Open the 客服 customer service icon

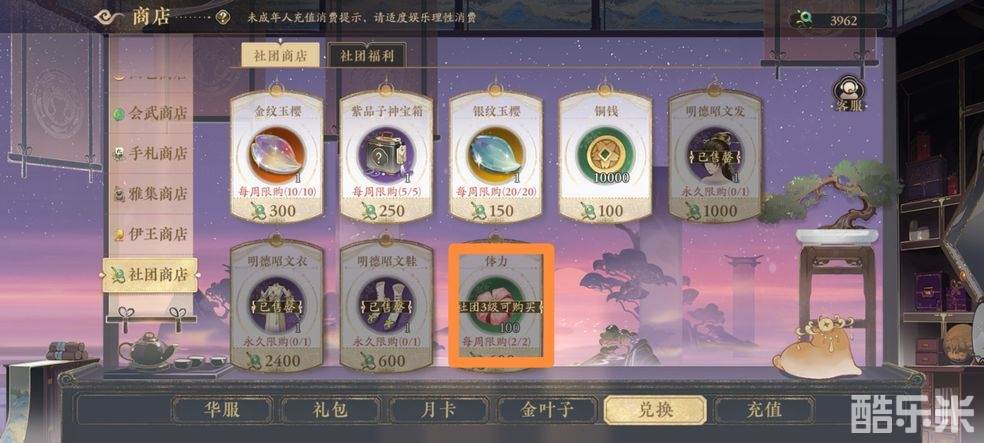[849, 95]
